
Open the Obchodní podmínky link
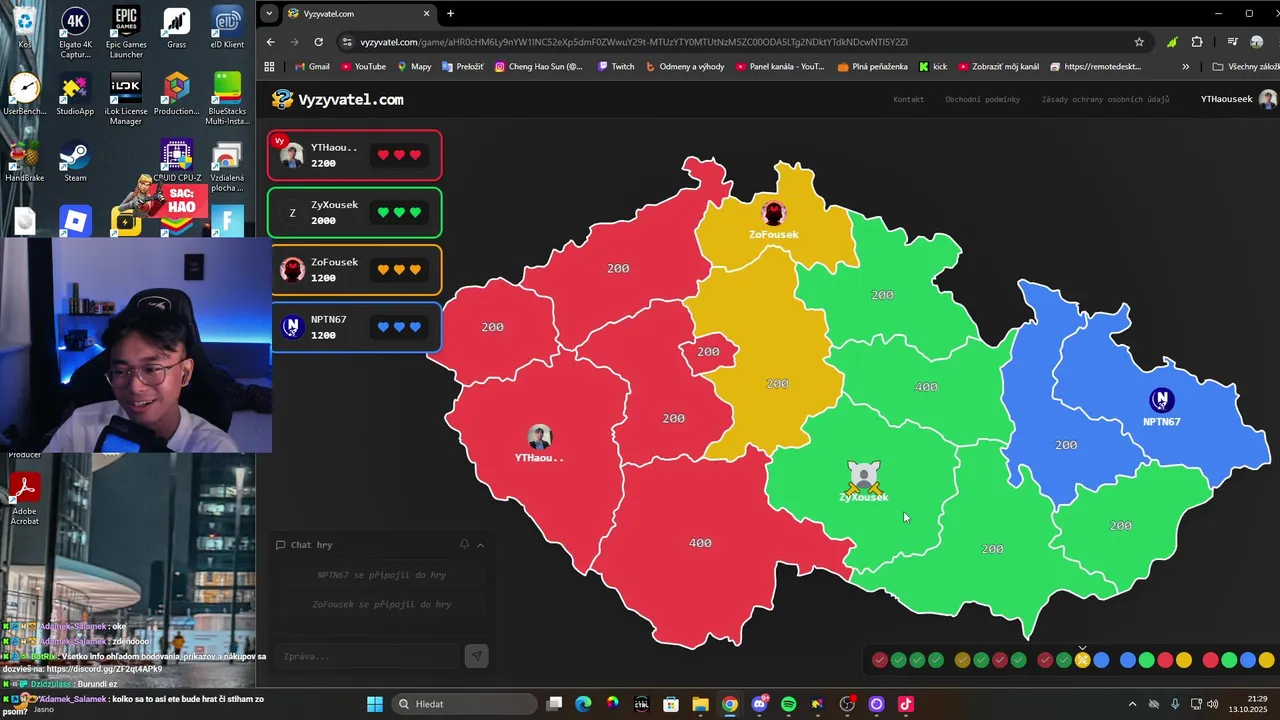[x=982, y=99]
